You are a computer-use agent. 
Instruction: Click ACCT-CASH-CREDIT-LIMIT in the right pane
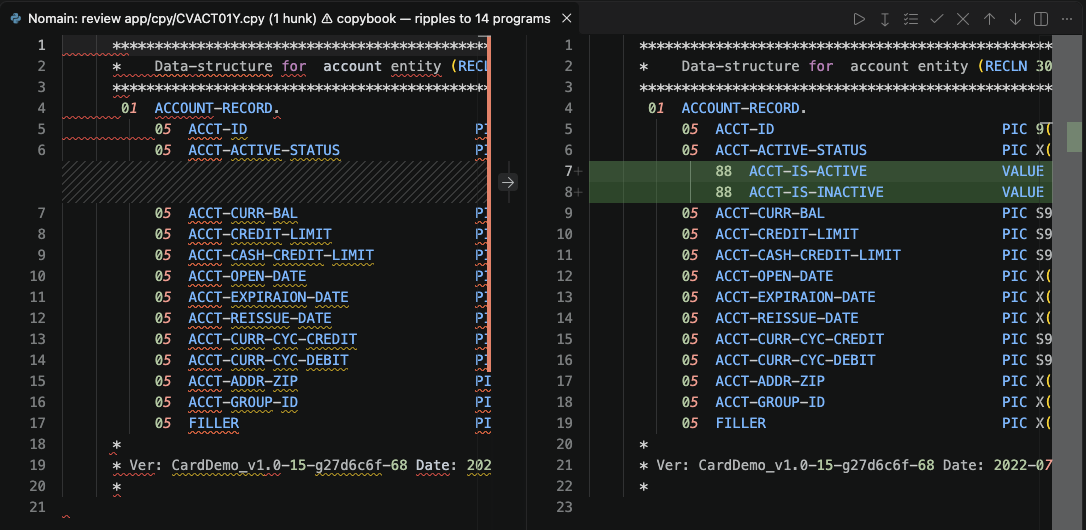tap(808, 255)
